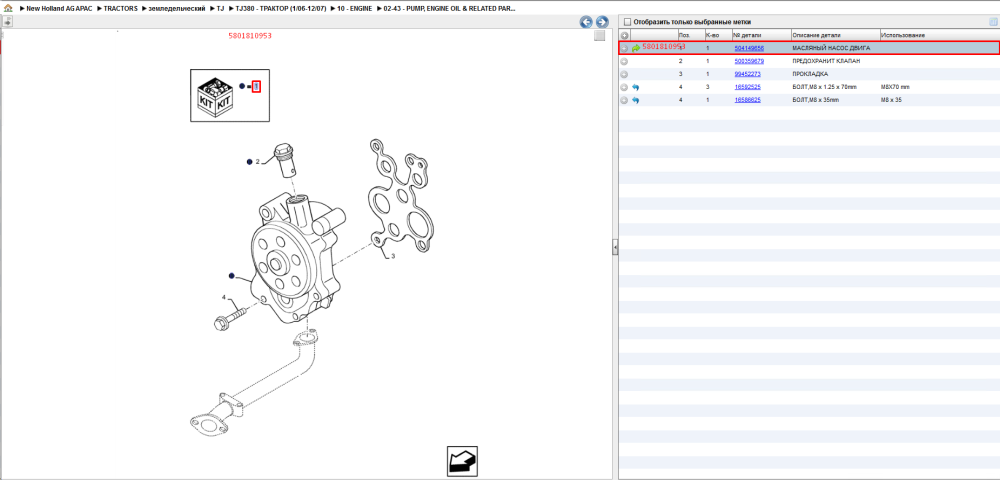Add part 16592525 via its plus icon

tap(624, 87)
